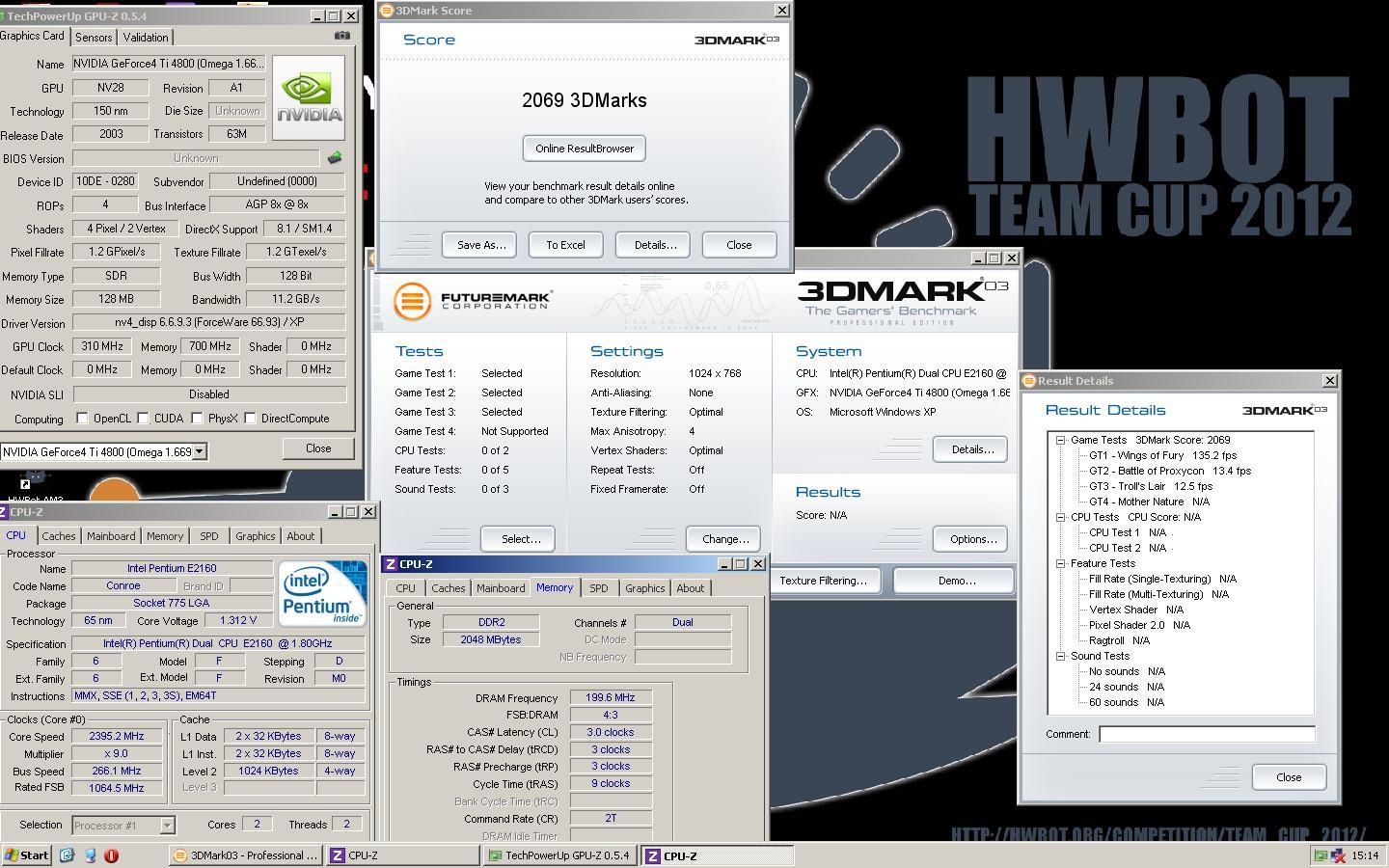Click the Comment input field in Result Details
1389x868 pixels.
pyautogui.click(x=1207, y=734)
